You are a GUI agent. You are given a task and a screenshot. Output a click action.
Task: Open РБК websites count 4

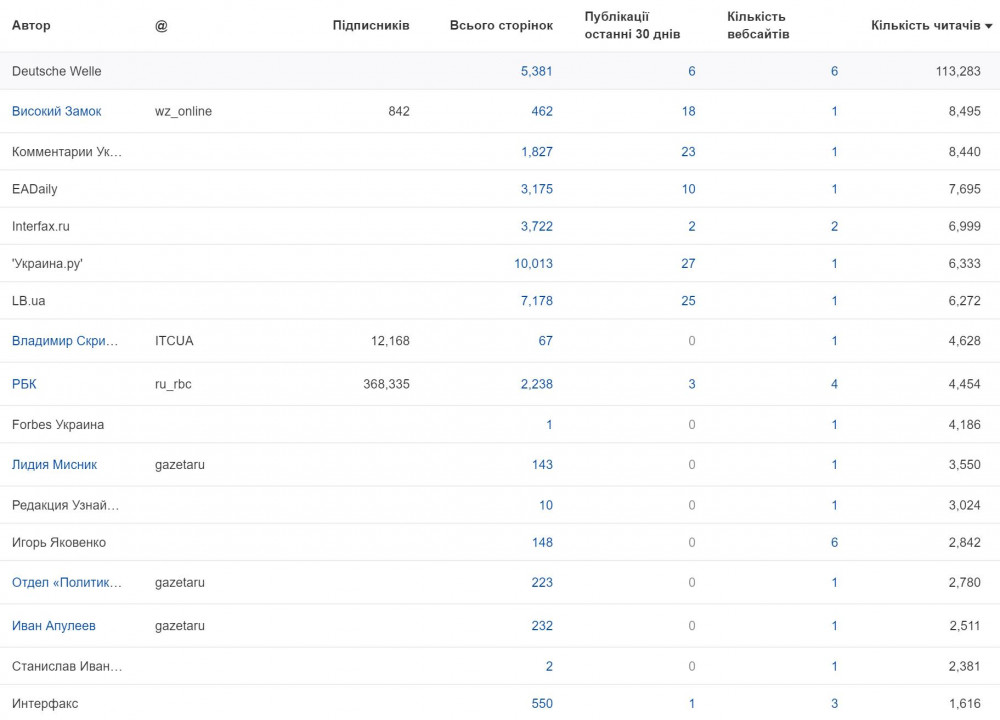point(834,384)
